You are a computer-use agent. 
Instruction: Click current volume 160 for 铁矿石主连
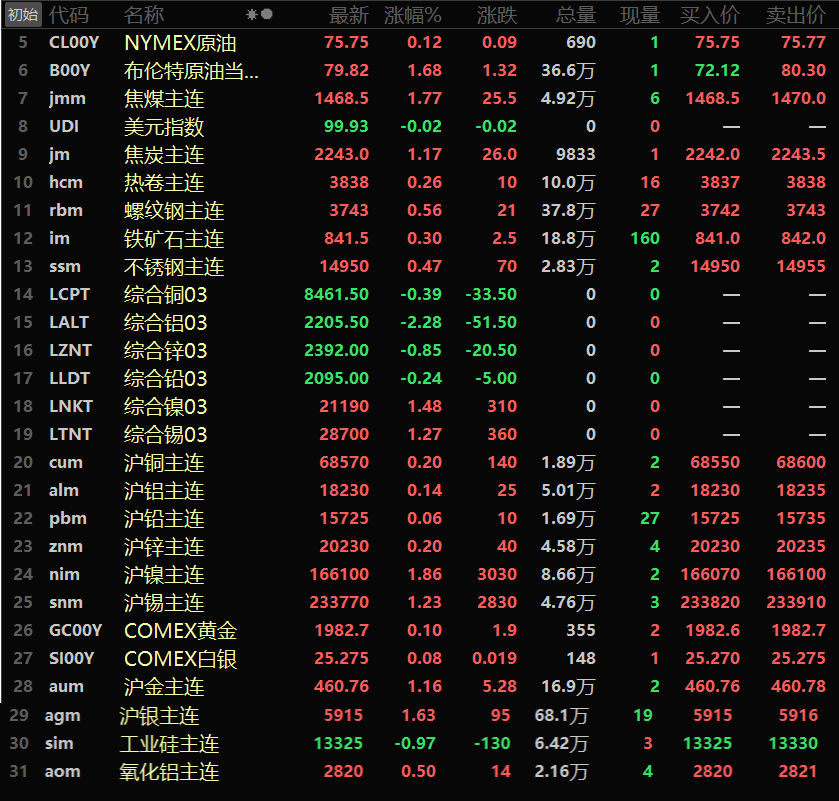coord(645,238)
